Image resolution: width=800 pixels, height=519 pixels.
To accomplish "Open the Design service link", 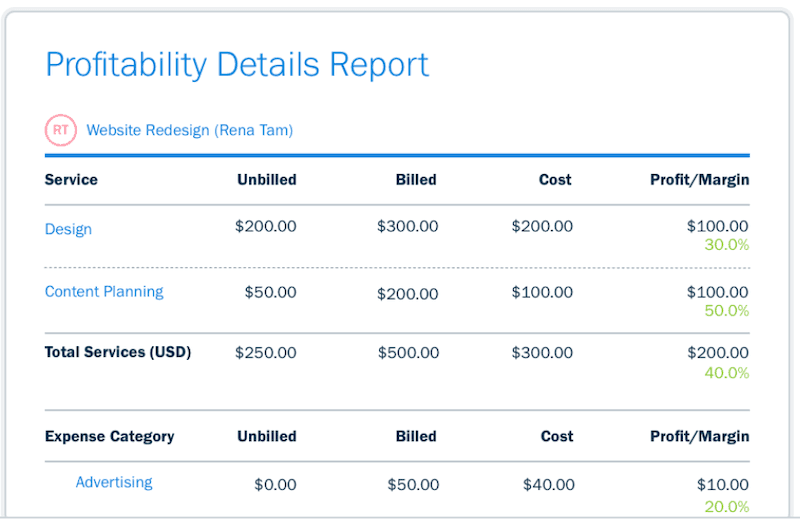I will pyautogui.click(x=68, y=229).
